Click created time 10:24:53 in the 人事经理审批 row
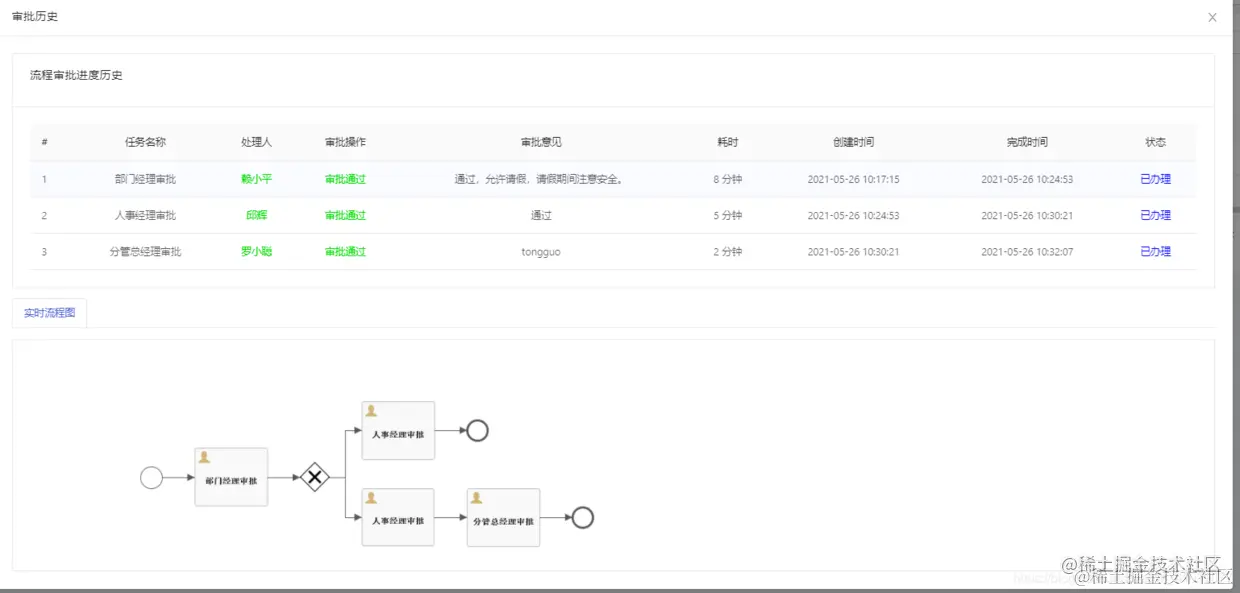Viewport: 1240px width, 593px height. pyautogui.click(x=853, y=215)
